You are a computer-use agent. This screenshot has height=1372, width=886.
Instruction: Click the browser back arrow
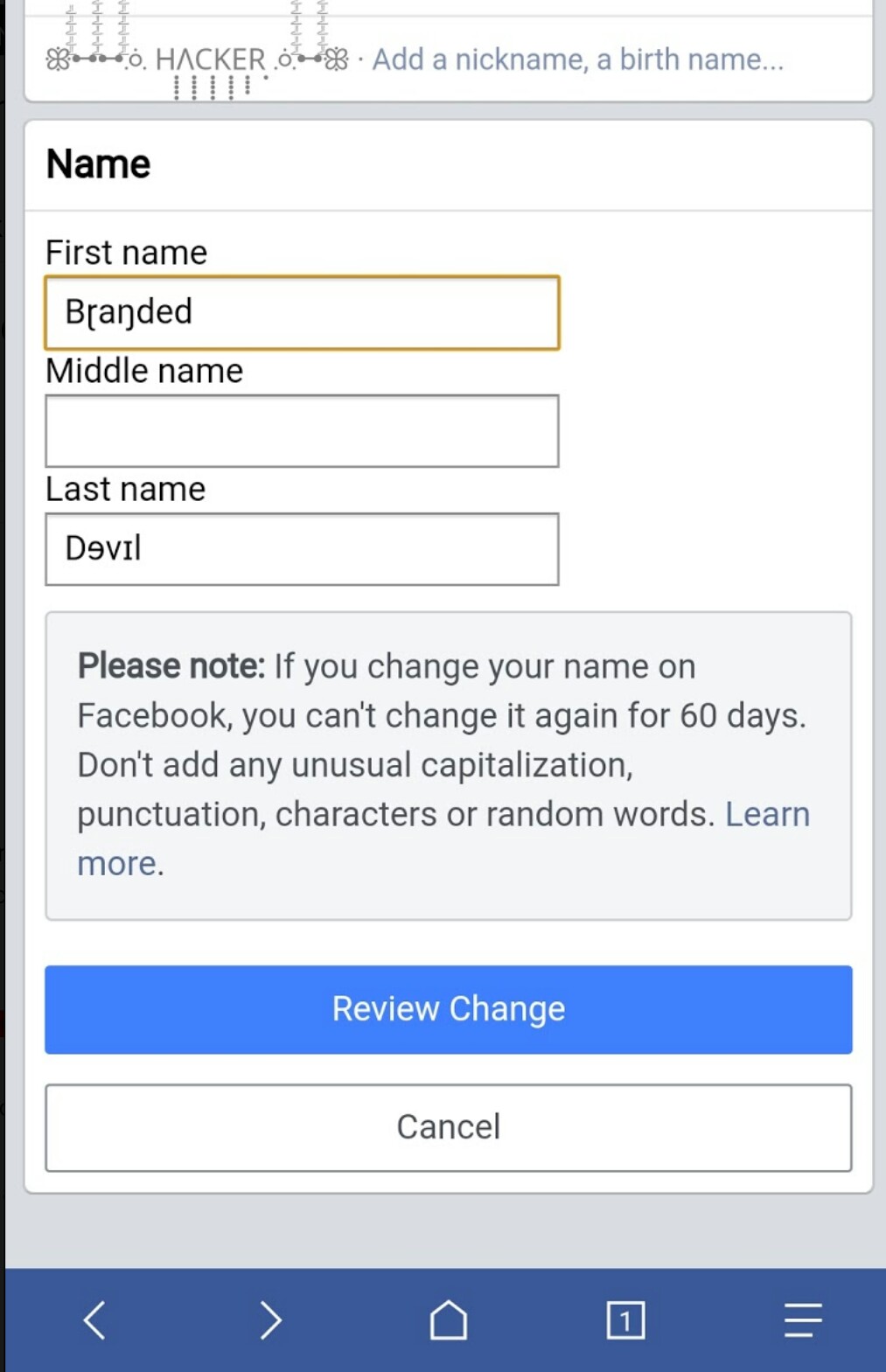pos(96,1320)
